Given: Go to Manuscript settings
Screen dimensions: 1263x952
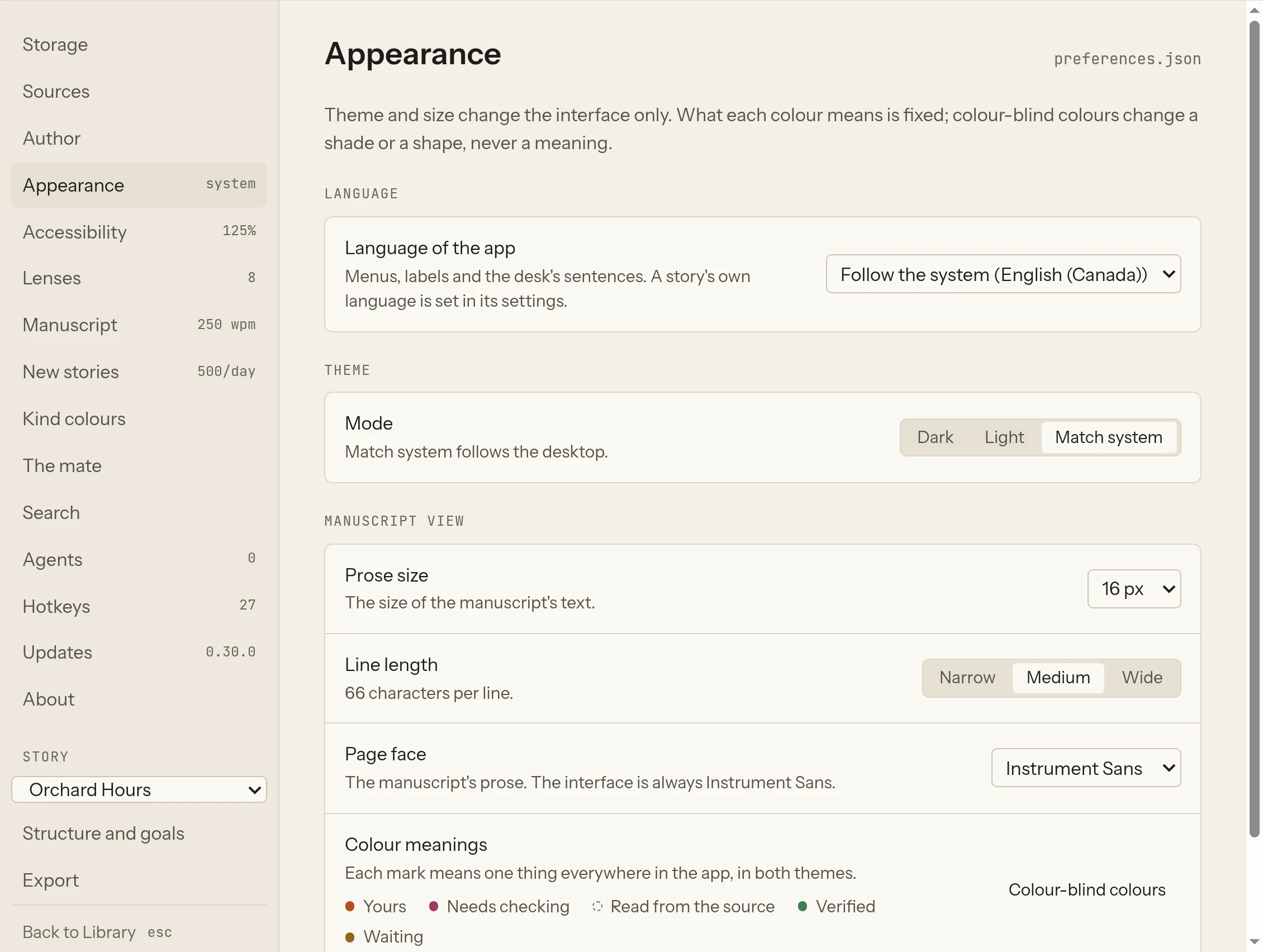Looking at the screenshot, I should (139, 325).
